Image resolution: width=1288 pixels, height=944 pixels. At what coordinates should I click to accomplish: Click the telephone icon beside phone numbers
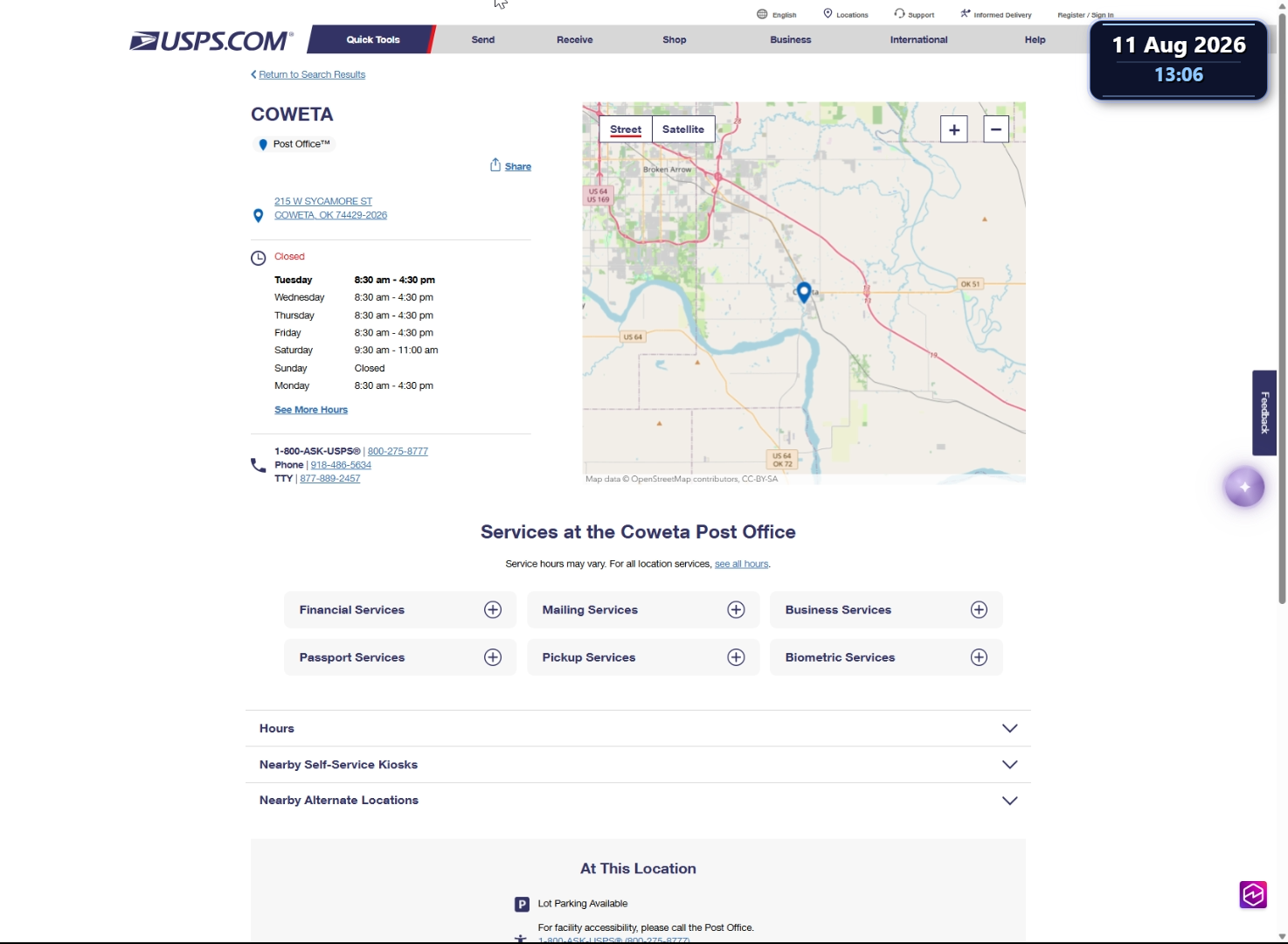(258, 465)
